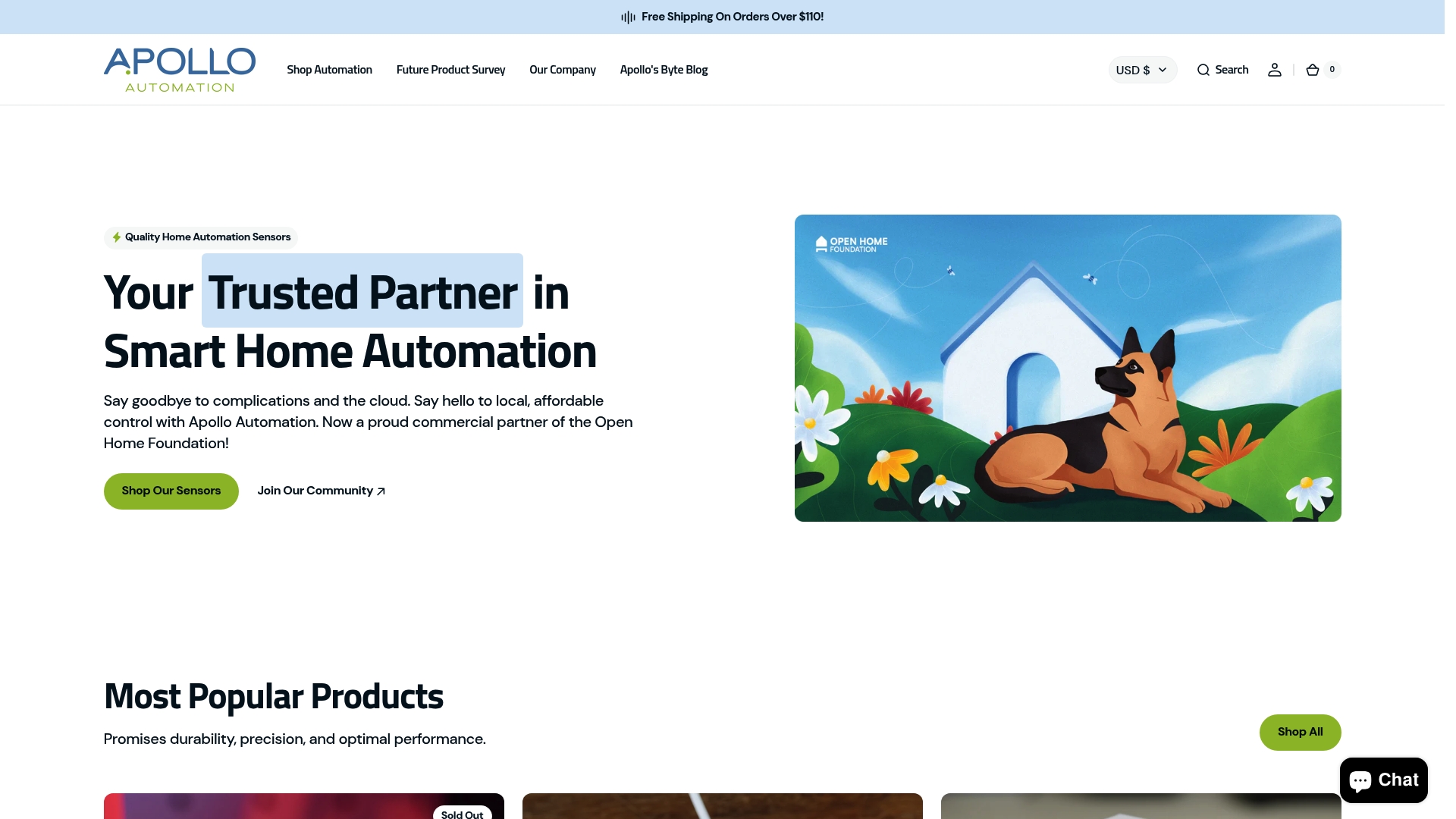
Task: Click the lightning bolt Quality Sensors badge
Action: tap(201, 237)
